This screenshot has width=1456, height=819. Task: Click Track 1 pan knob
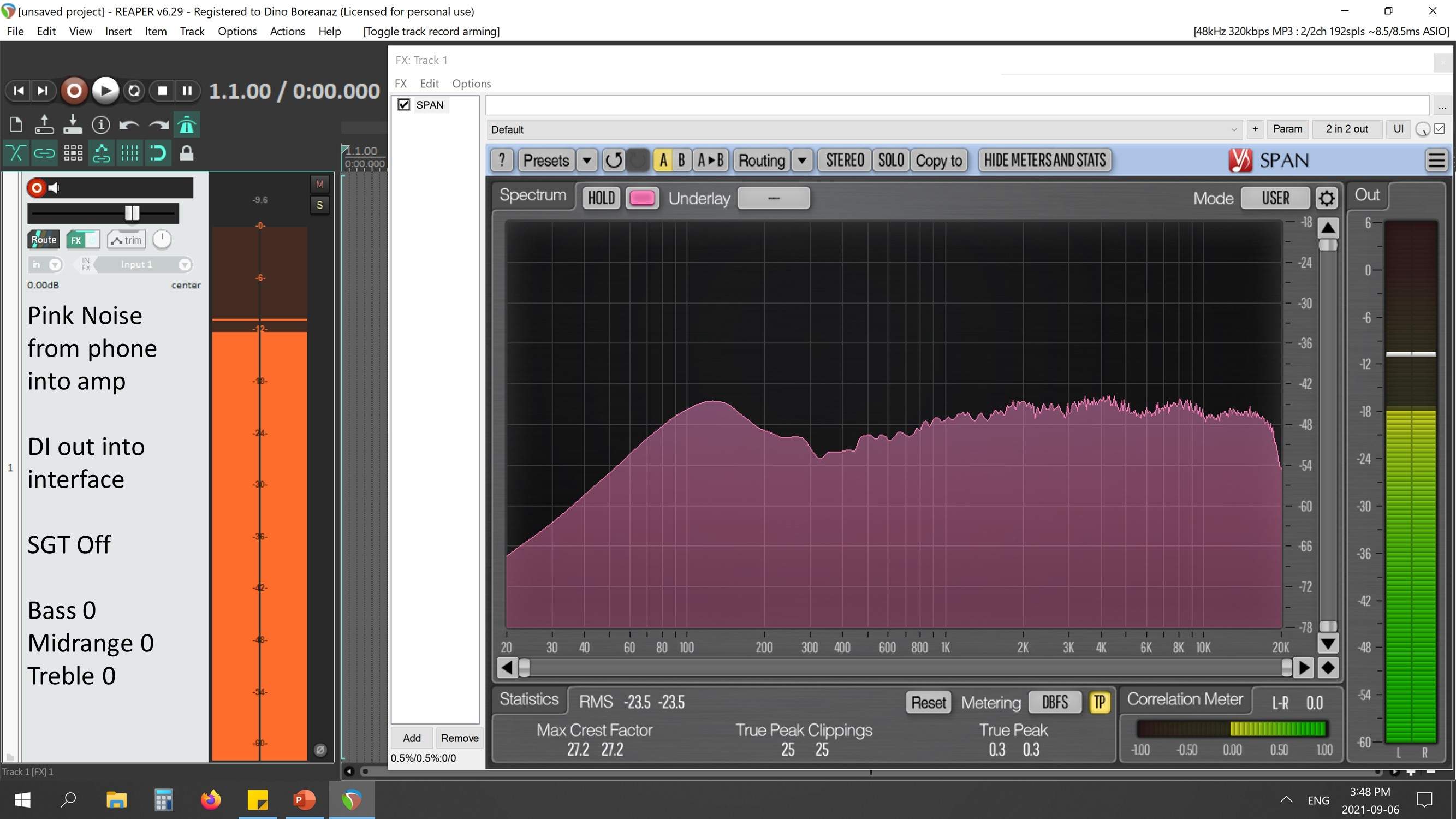click(162, 239)
